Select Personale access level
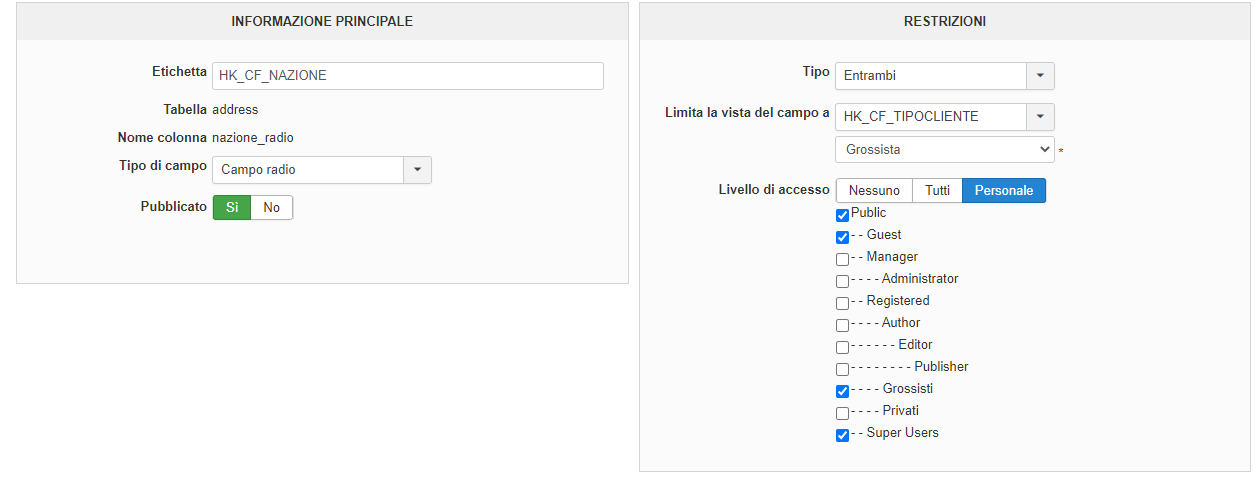1258x479 pixels. 1003,190
